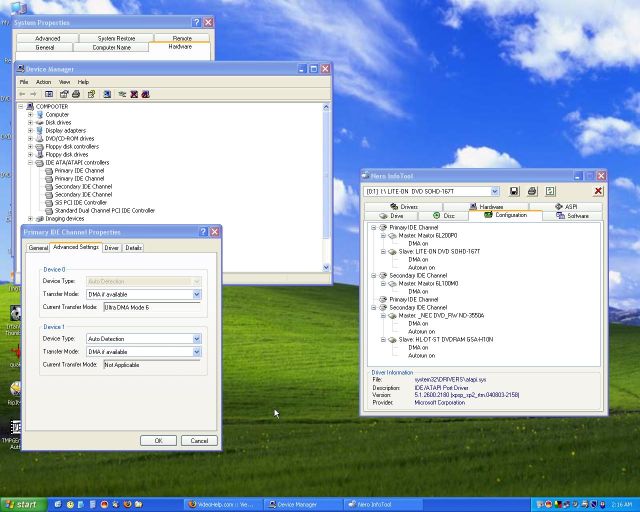Click the Current Transfer Mode field showing Ultra DMA Mode 6
The image size is (640, 512).
tap(152, 307)
